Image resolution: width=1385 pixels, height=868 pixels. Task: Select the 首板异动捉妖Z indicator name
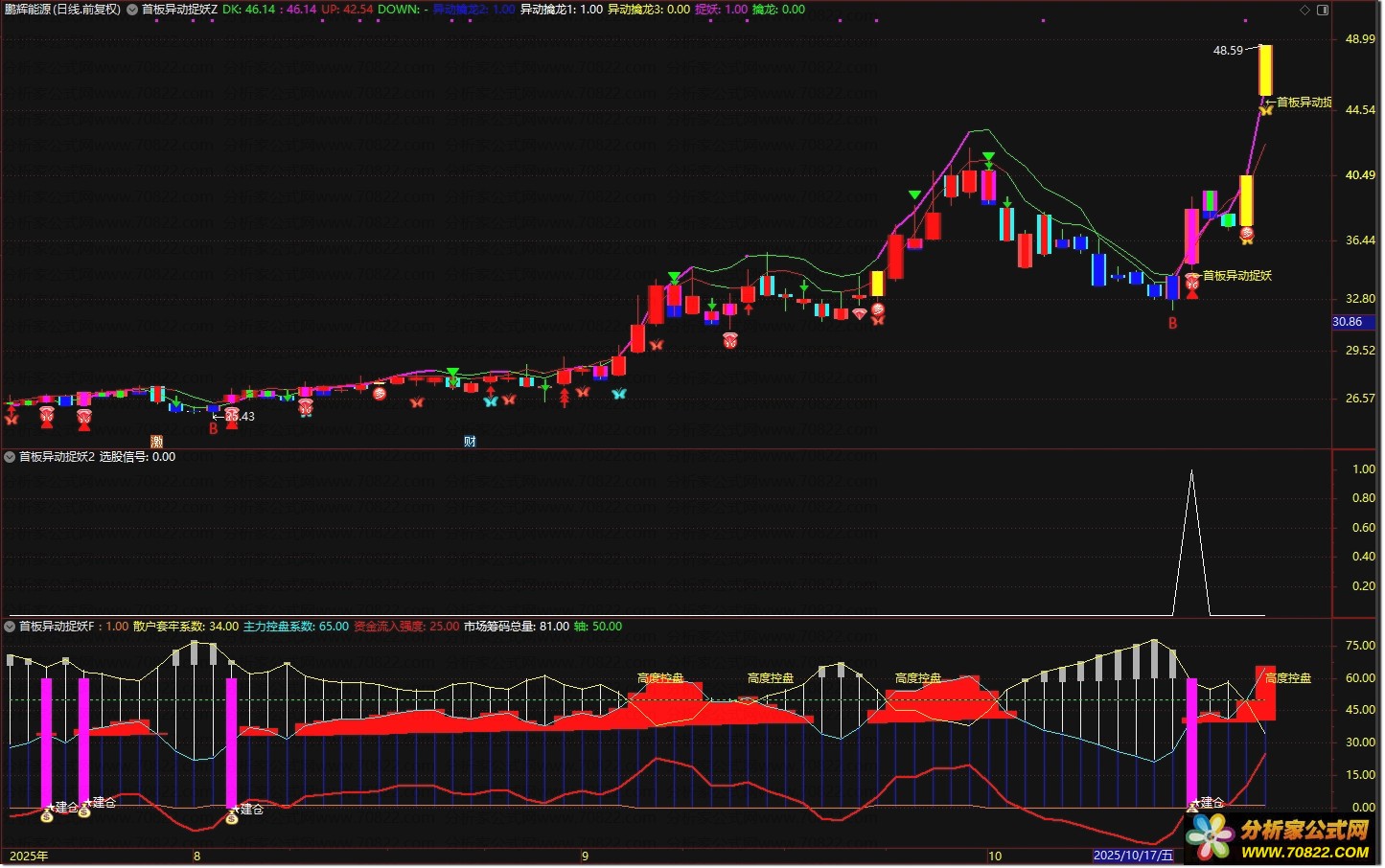click(179, 10)
